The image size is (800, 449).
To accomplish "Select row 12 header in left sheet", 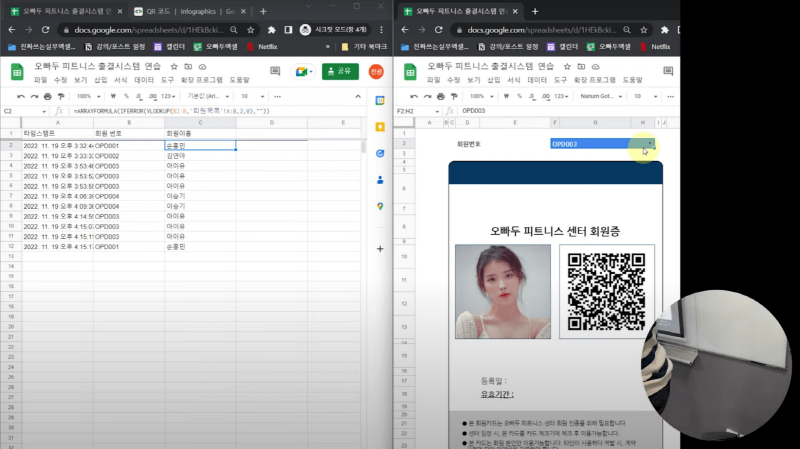I will point(10,246).
